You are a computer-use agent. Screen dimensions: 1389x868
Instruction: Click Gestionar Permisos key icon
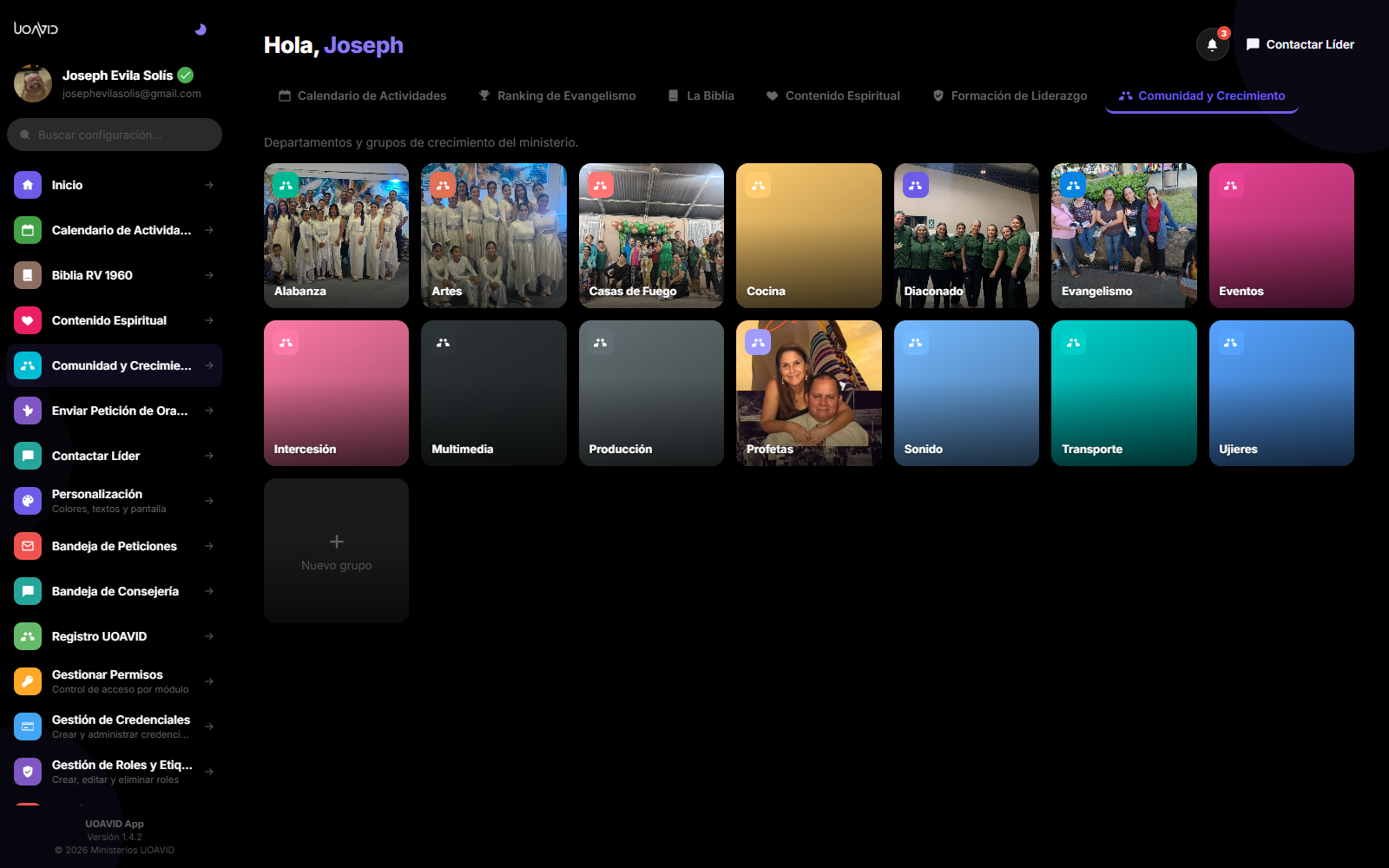point(28,681)
